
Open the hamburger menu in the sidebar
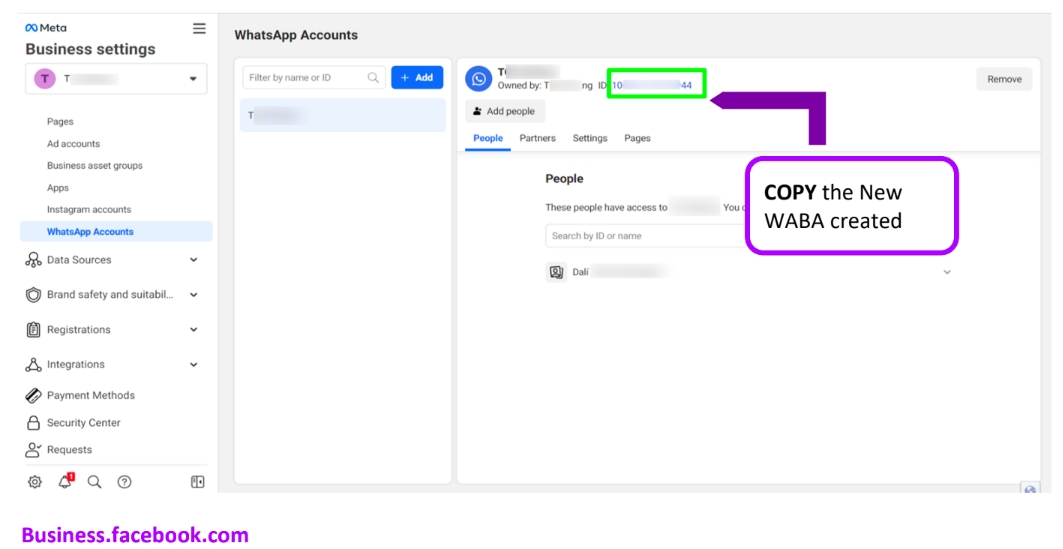[x=199, y=28]
